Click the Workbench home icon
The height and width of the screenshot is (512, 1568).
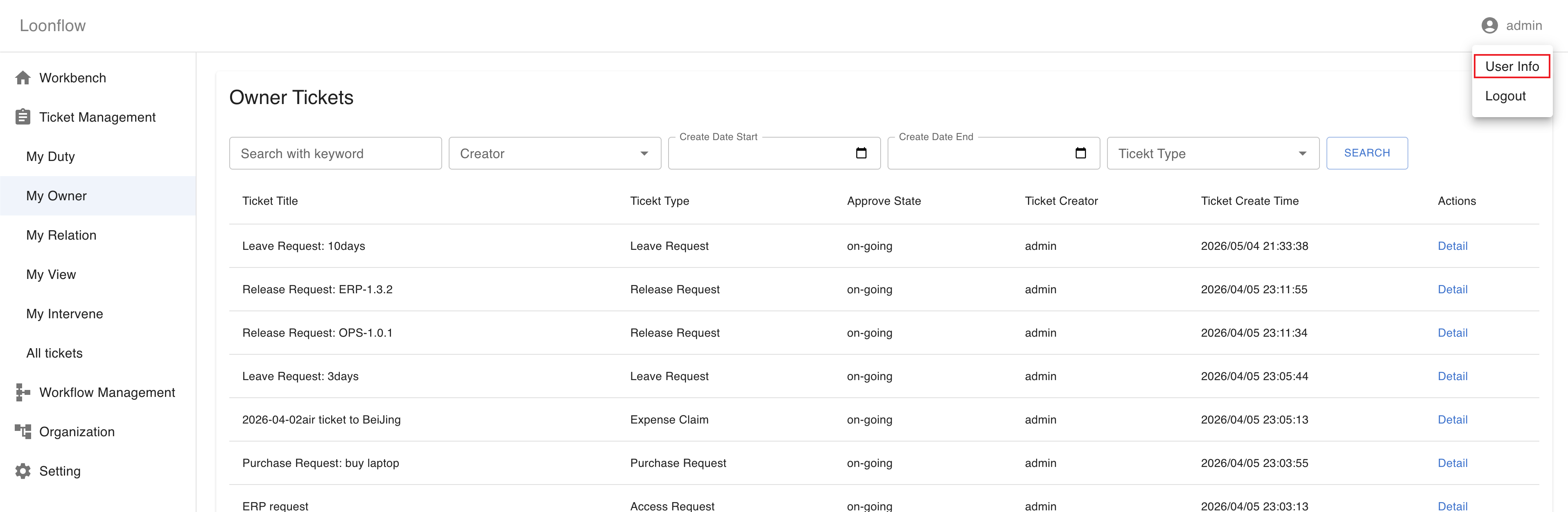pos(23,78)
